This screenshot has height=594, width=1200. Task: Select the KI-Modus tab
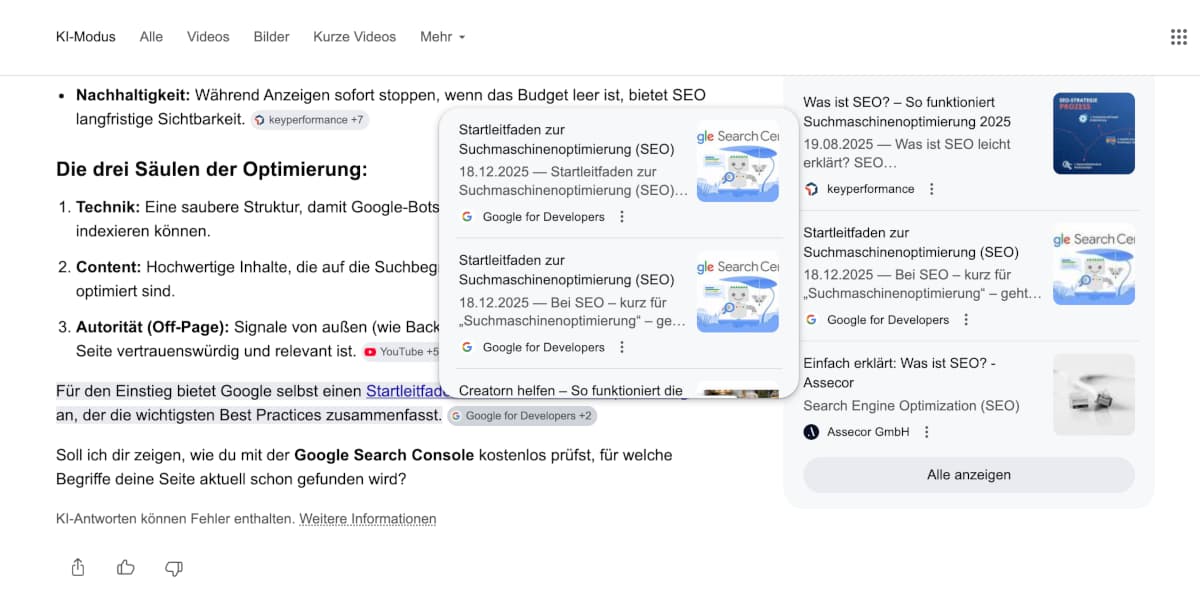coord(85,37)
